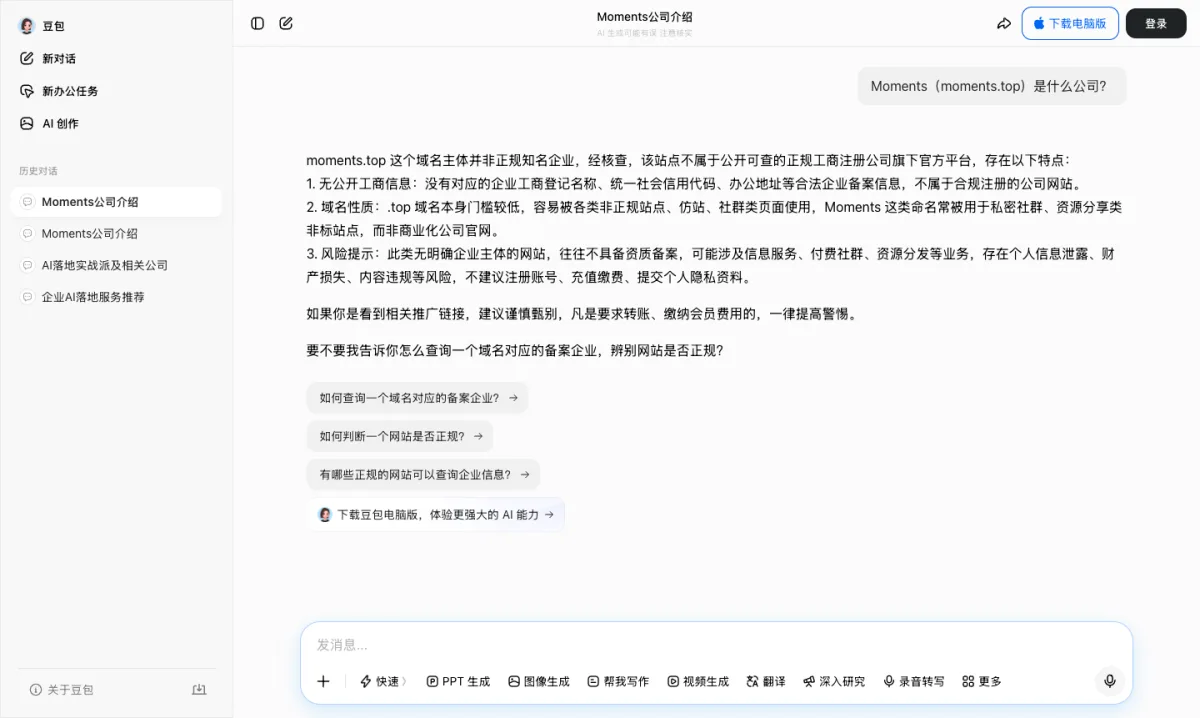Click the new chat edit icon in header
The width and height of the screenshot is (1200, 718).
[x=286, y=23]
